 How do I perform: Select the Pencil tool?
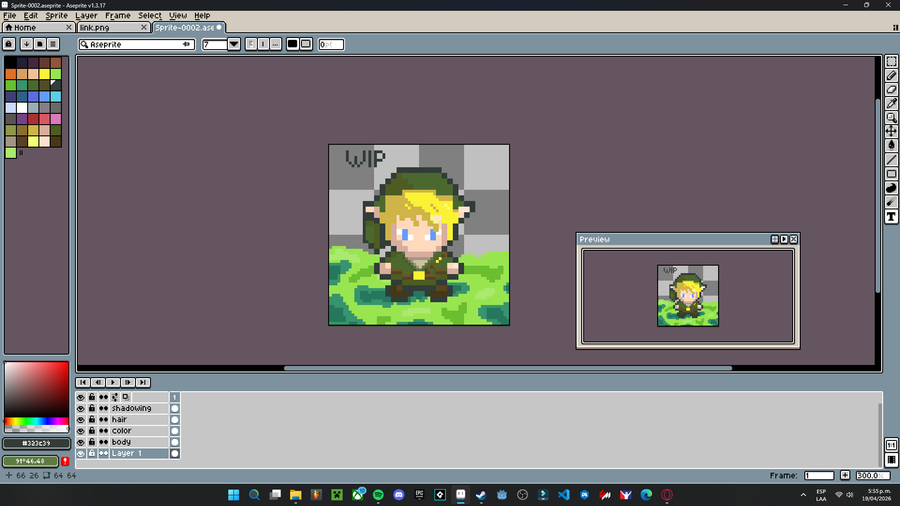pos(891,76)
